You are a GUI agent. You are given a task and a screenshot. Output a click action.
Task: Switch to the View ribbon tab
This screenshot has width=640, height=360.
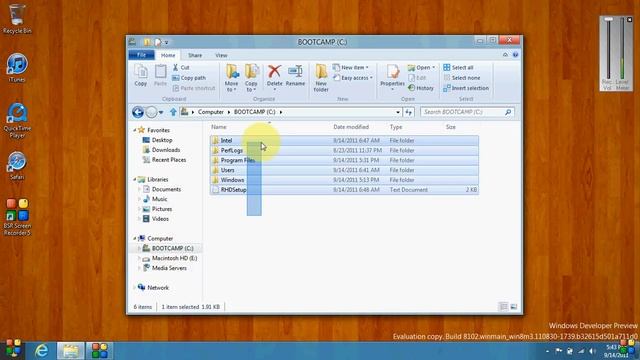click(221, 55)
